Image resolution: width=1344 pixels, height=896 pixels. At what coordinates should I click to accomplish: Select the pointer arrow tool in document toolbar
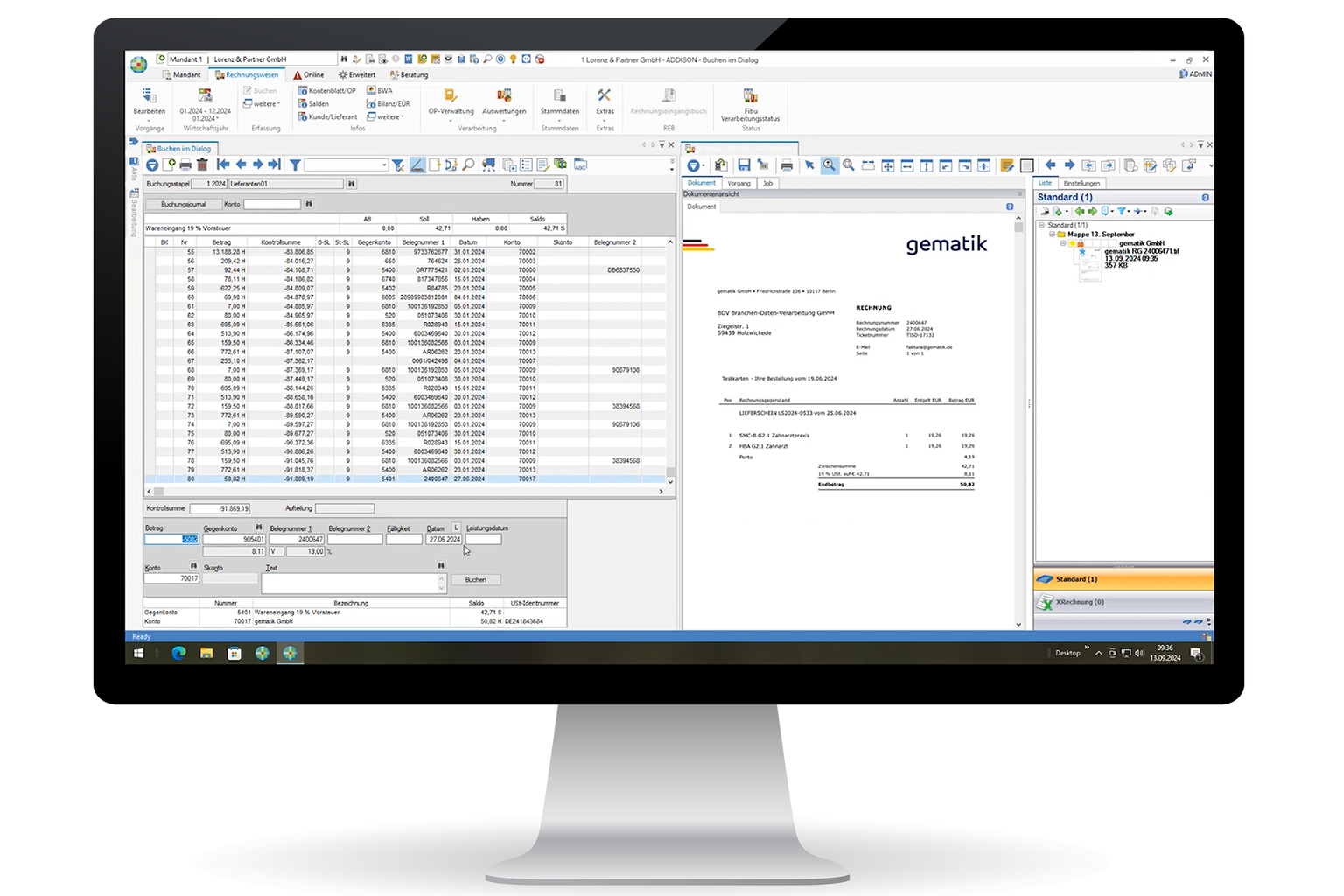pyautogui.click(x=809, y=165)
